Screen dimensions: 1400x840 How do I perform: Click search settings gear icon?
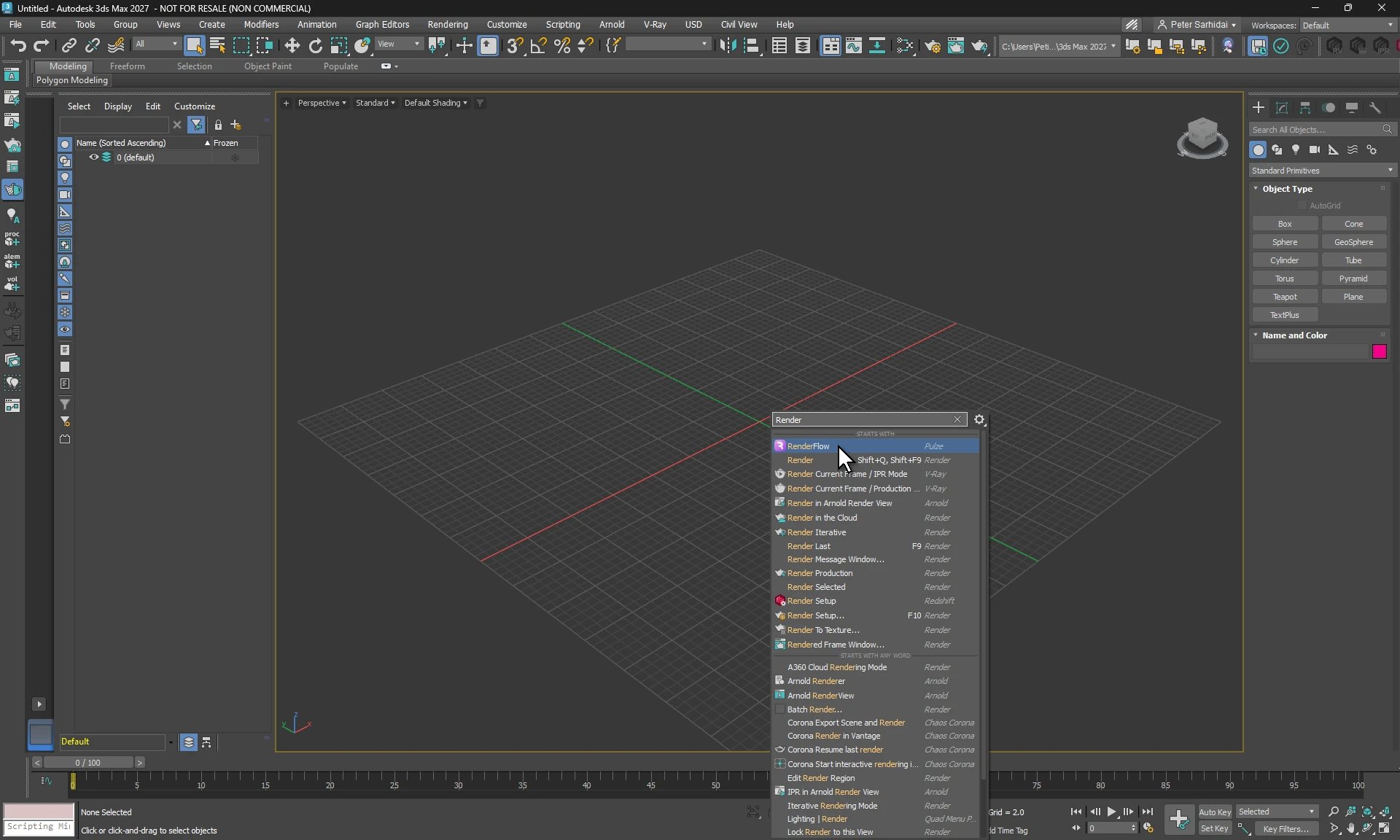[x=979, y=420]
